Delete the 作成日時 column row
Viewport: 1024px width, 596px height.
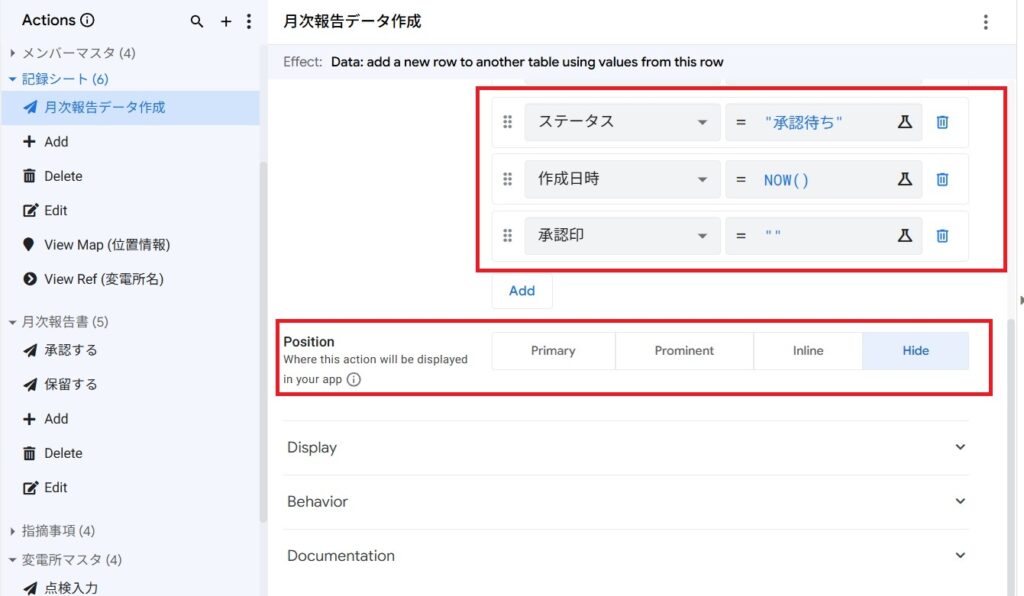click(942, 179)
